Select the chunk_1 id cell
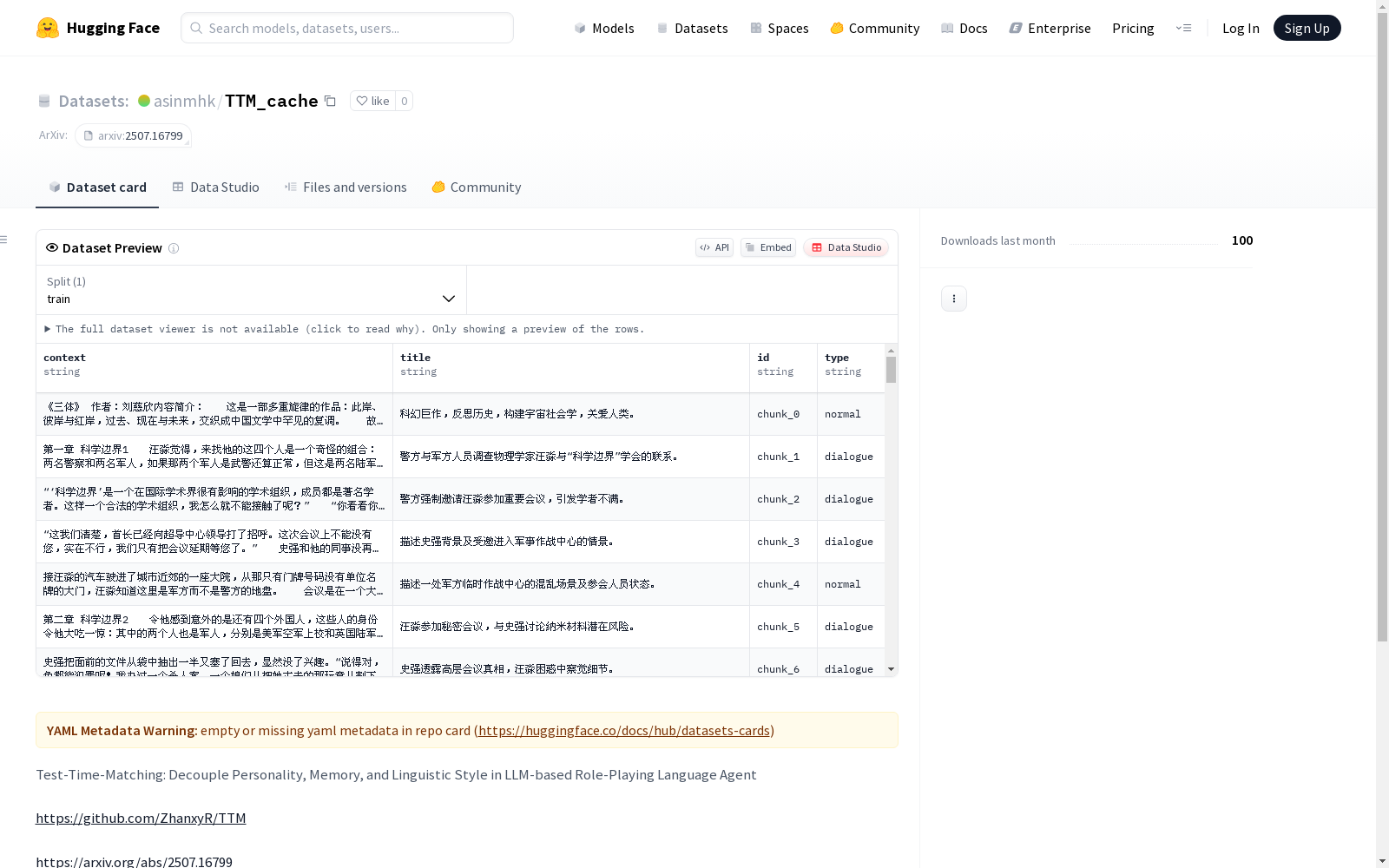The image size is (1389, 868). pos(783,457)
